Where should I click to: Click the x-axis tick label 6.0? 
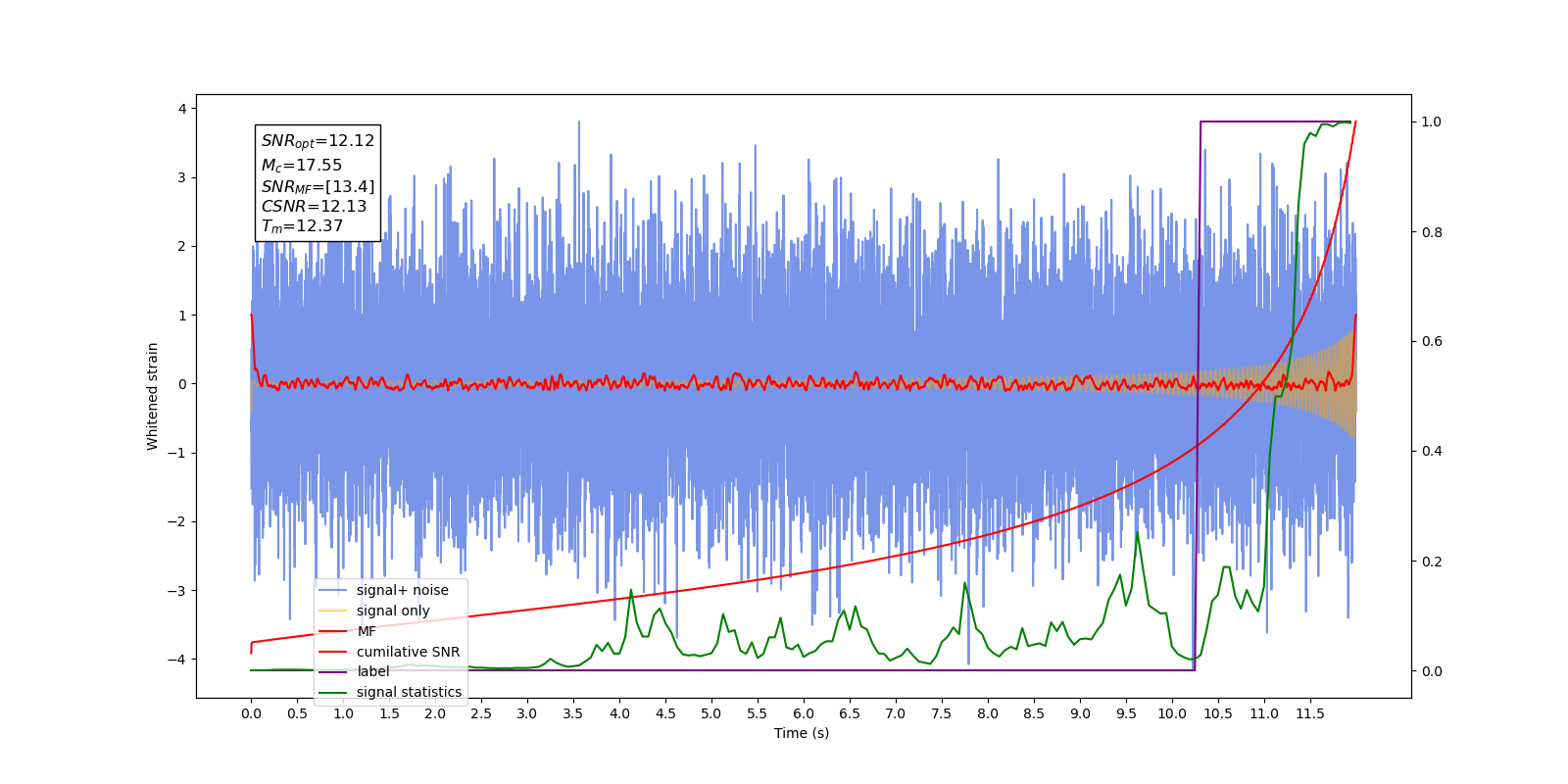point(804,713)
